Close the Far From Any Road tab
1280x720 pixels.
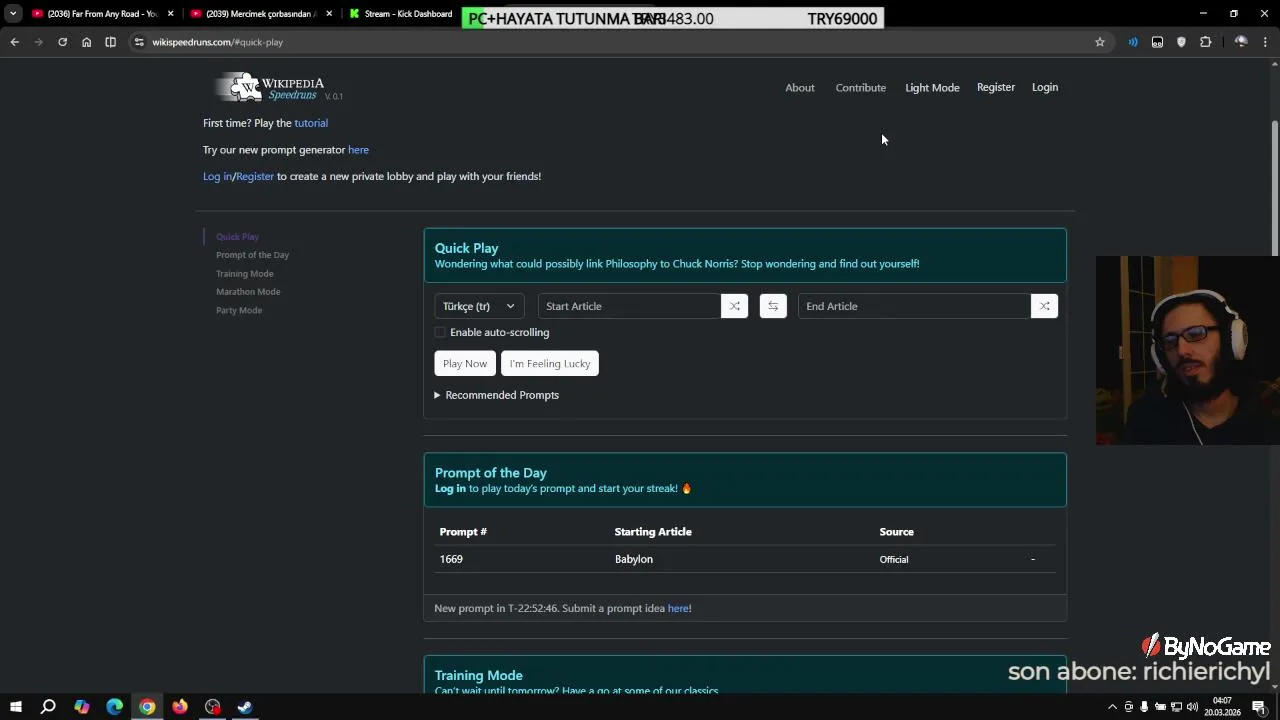pos(171,14)
